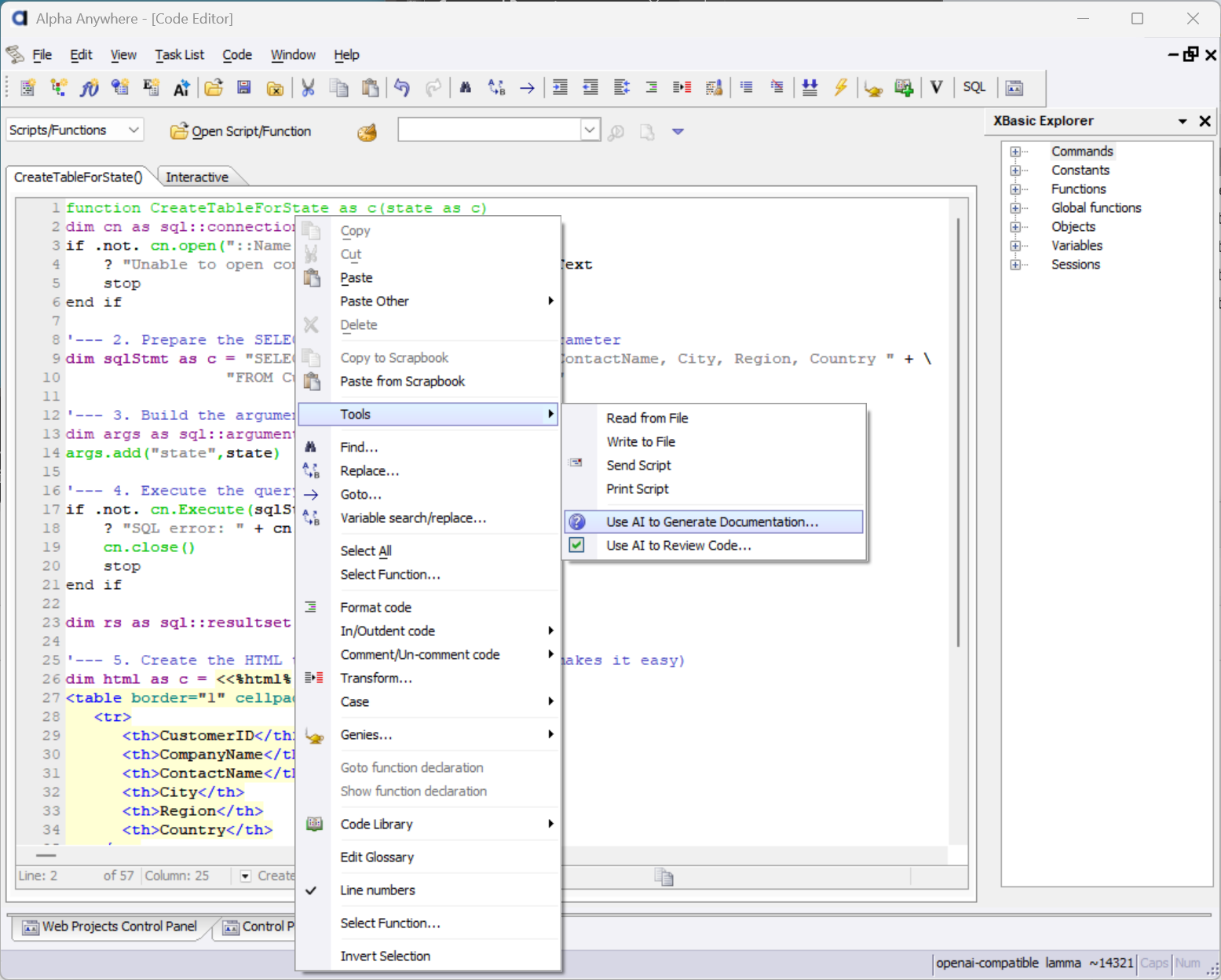Click the bold V toolbar icon

936,87
